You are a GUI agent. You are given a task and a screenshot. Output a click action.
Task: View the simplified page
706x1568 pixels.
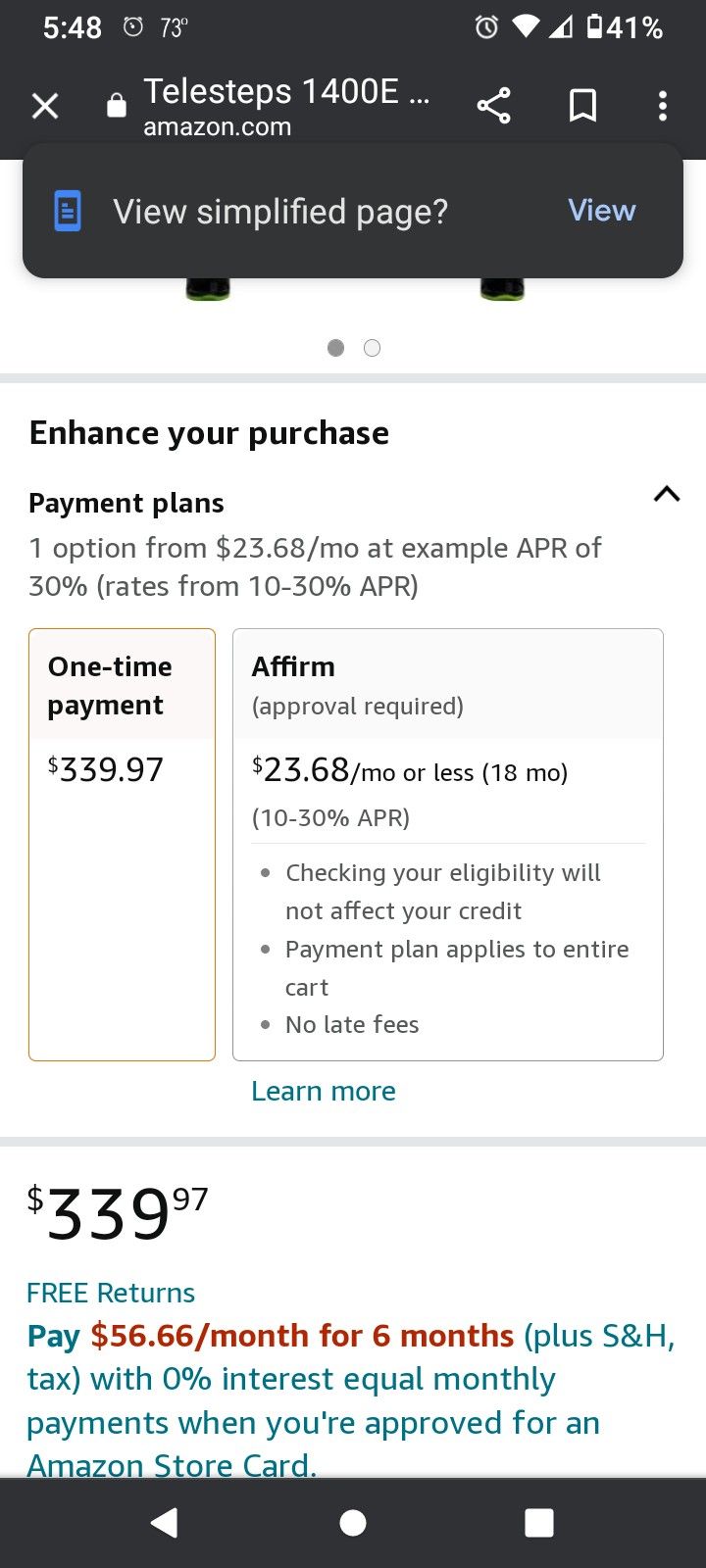(601, 211)
